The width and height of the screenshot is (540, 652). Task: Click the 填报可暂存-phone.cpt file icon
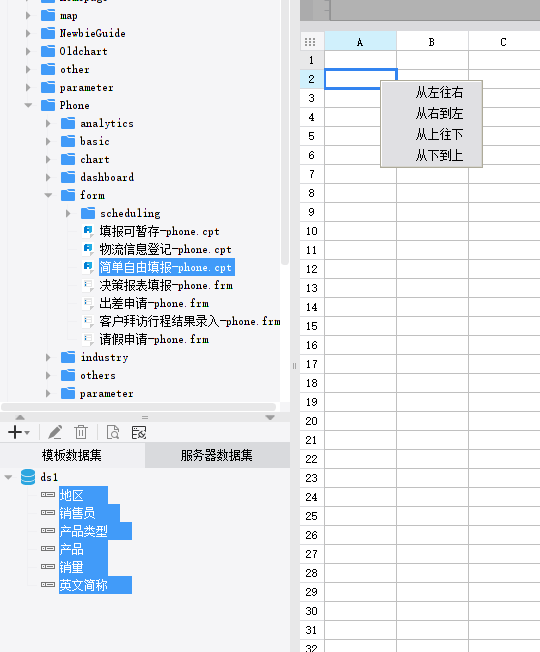pos(88,231)
